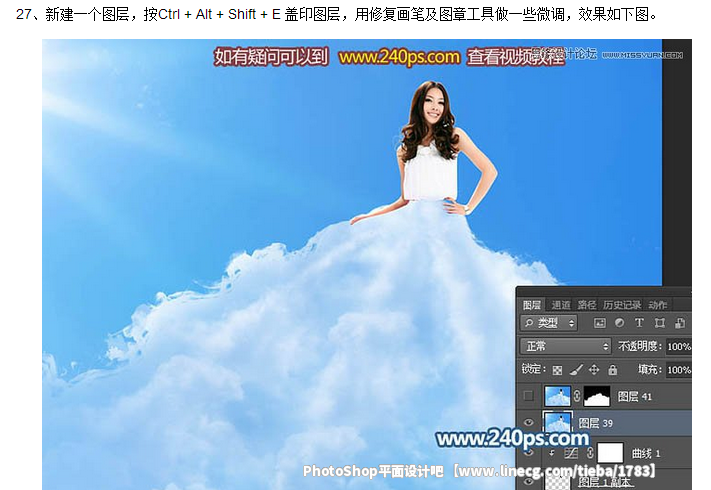Switch to the 通道 tab
The height and width of the screenshot is (490, 711).
[560, 305]
